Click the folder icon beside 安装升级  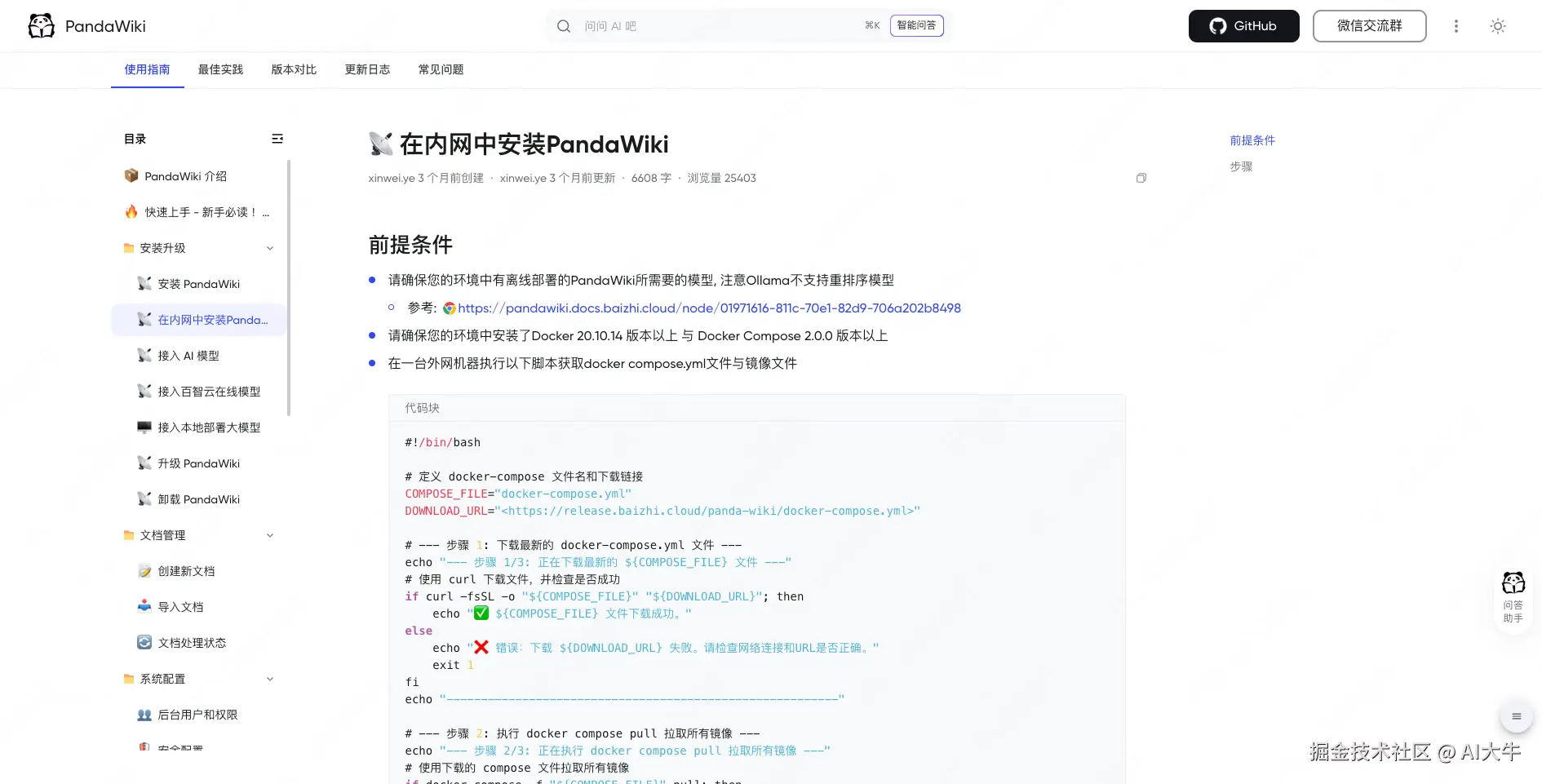[129, 248]
